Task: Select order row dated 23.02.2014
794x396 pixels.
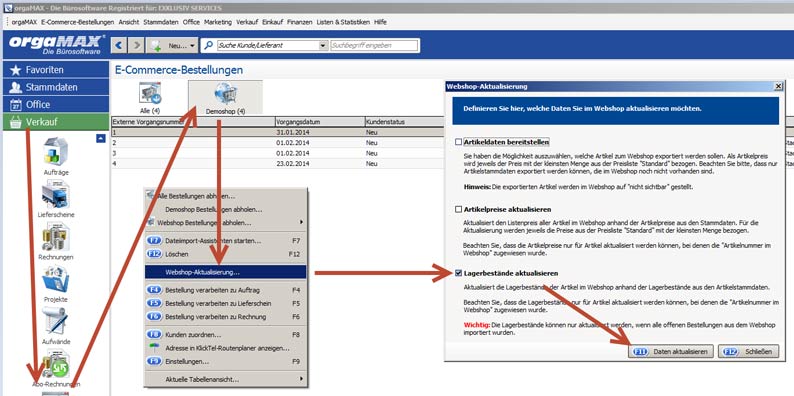Action: pyautogui.click(x=277, y=164)
